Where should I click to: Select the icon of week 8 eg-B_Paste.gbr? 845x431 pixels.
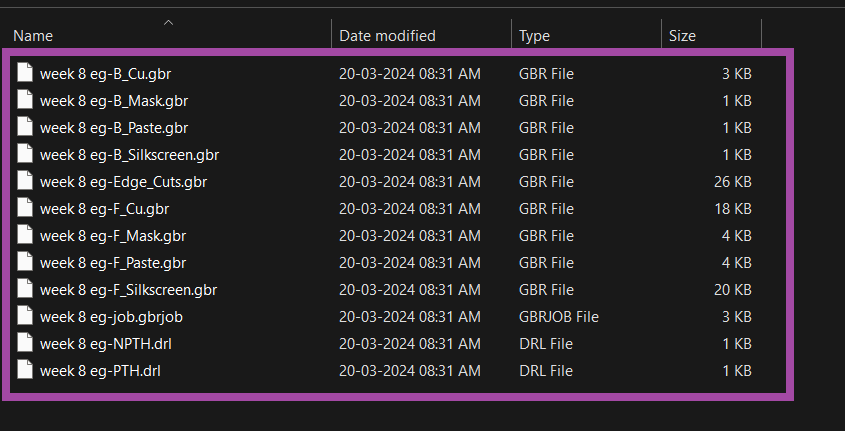click(x=25, y=127)
